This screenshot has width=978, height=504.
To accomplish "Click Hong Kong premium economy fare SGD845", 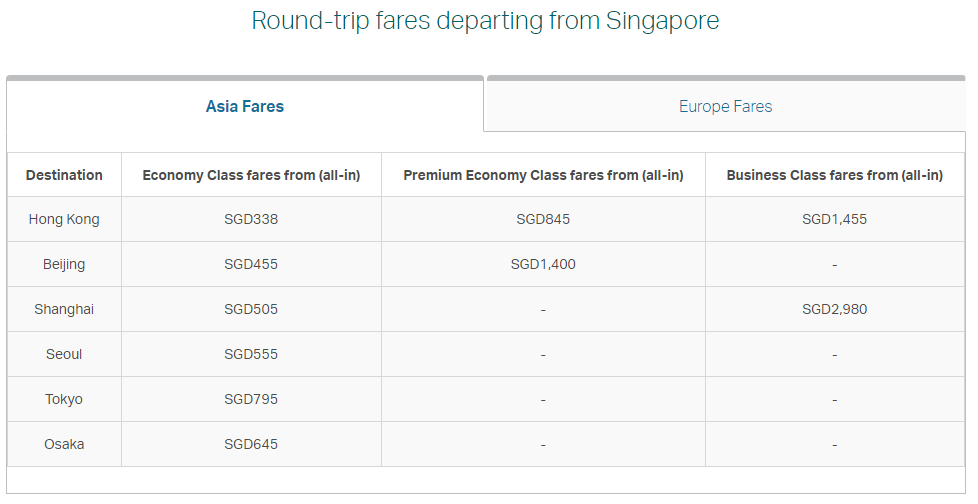I will (543, 219).
